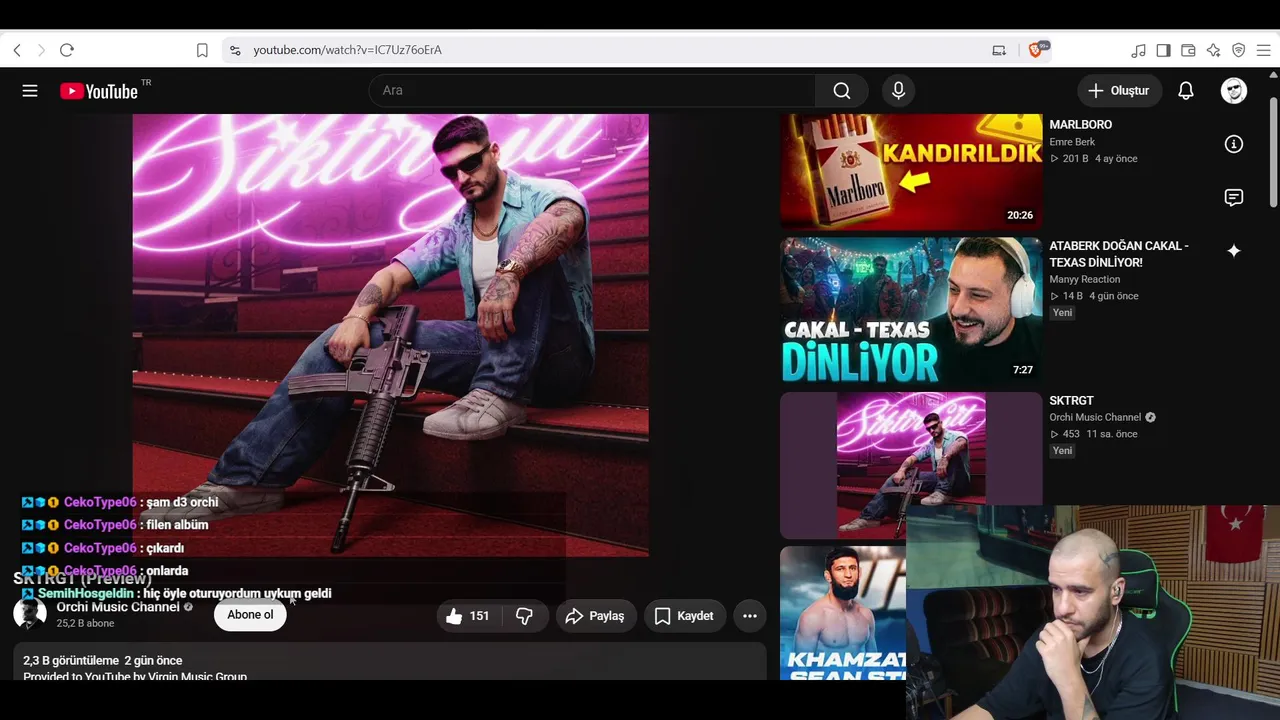Open site settings icon in address bar

(x=235, y=50)
